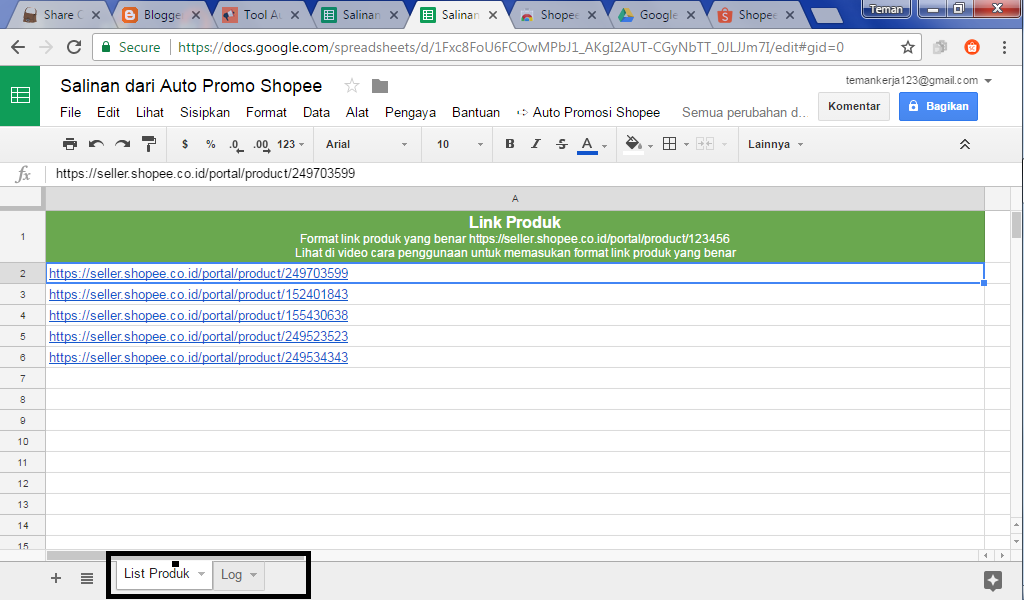Open the Explore panel icon
The height and width of the screenshot is (600, 1024).
tap(993, 580)
